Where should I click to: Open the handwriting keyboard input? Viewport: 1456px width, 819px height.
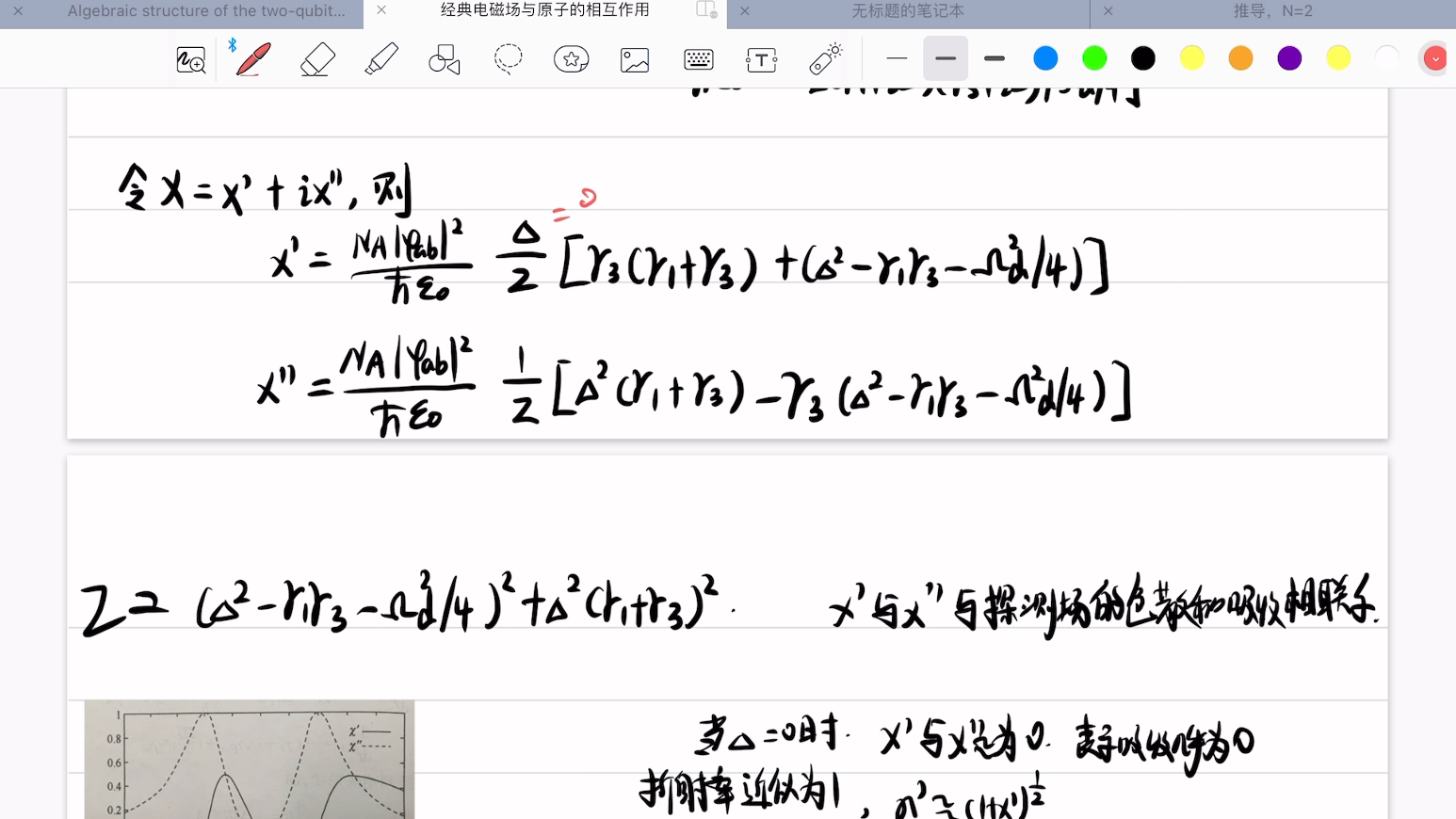[x=698, y=58]
